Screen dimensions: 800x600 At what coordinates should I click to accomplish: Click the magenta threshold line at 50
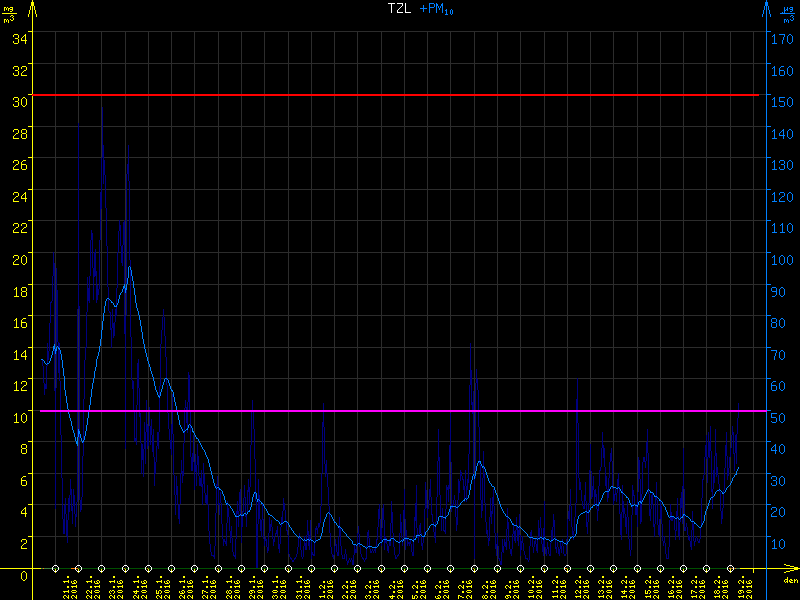coord(400,411)
